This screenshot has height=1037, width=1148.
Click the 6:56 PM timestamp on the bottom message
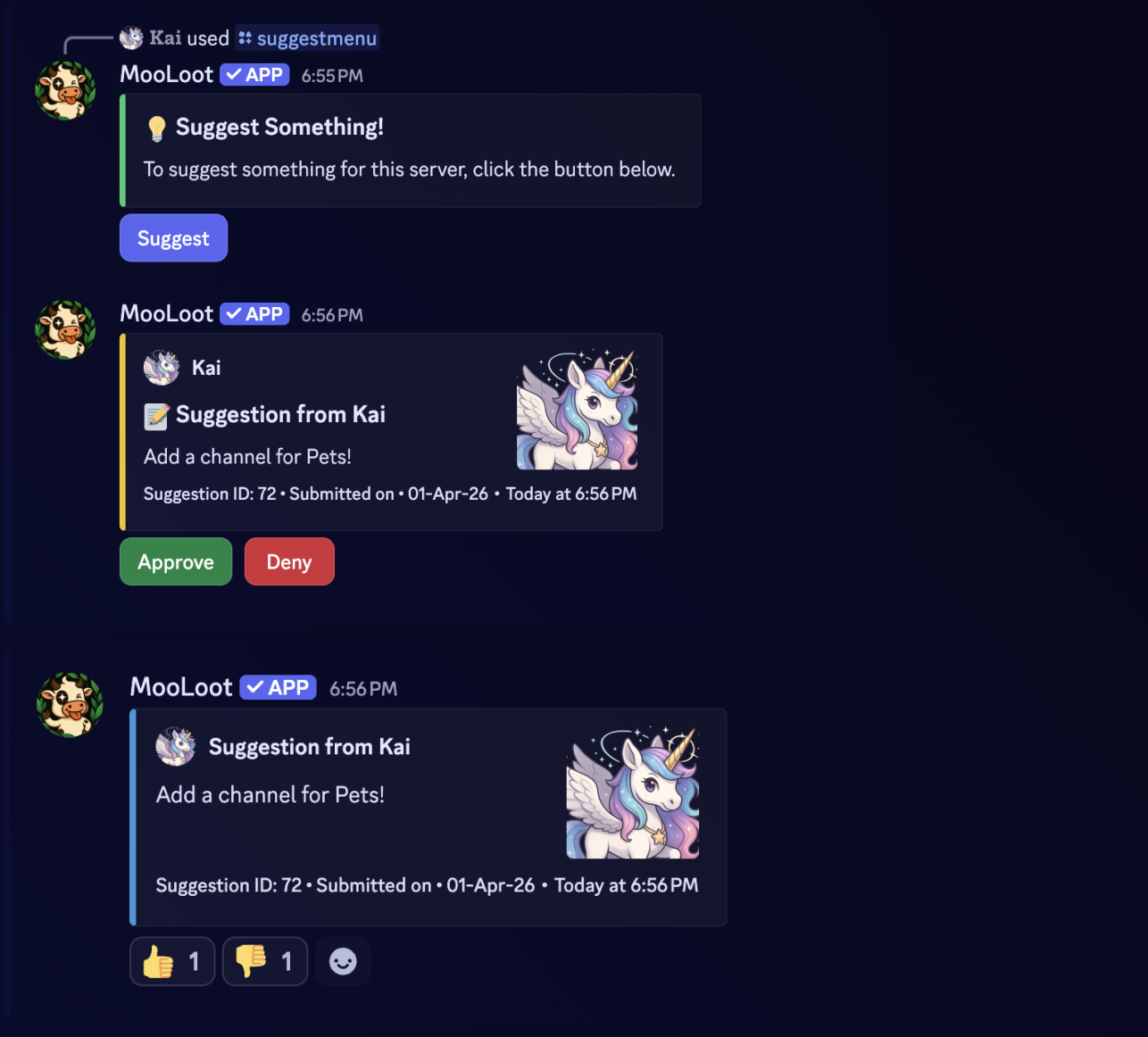point(363,689)
